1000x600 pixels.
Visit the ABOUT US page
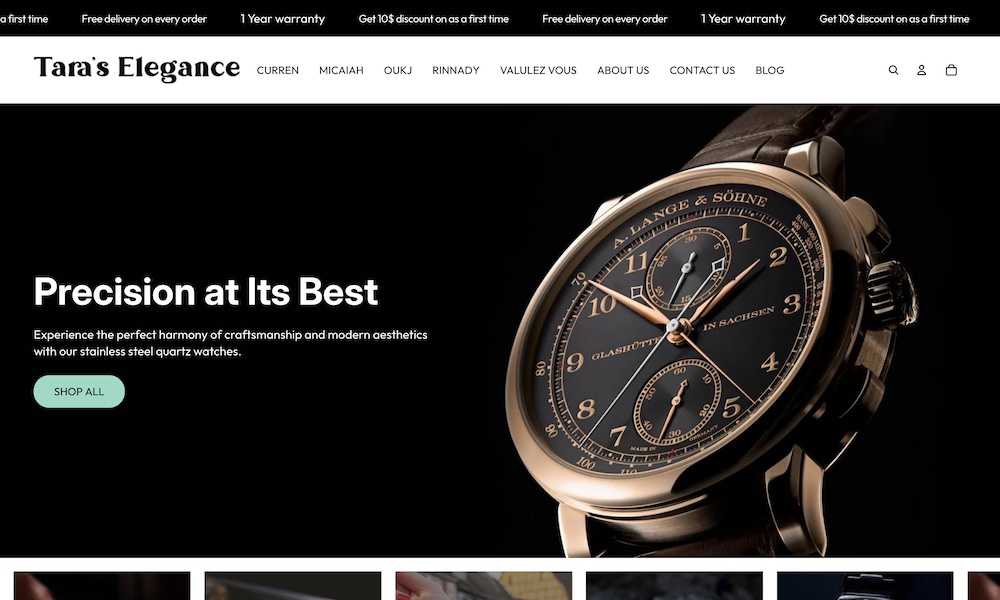(x=623, y=70)
